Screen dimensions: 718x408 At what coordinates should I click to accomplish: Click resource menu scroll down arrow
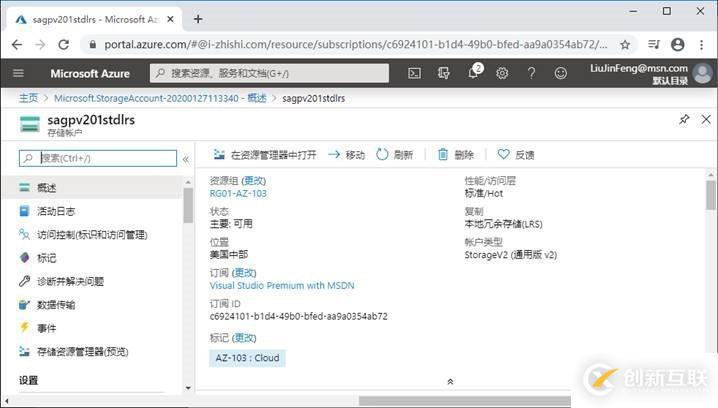tap(188, 388)
